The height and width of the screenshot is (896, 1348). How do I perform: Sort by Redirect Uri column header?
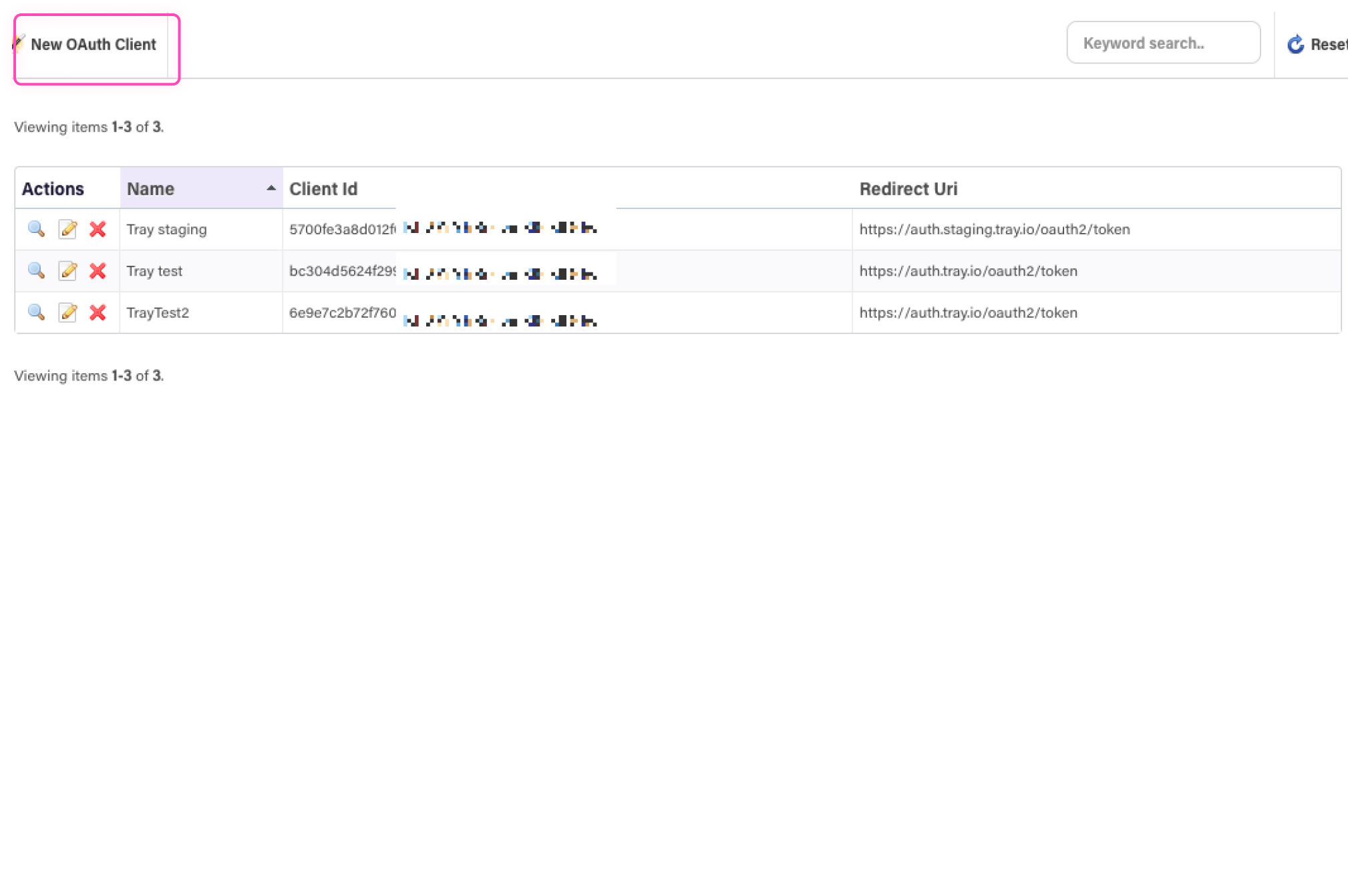(908, 189)
